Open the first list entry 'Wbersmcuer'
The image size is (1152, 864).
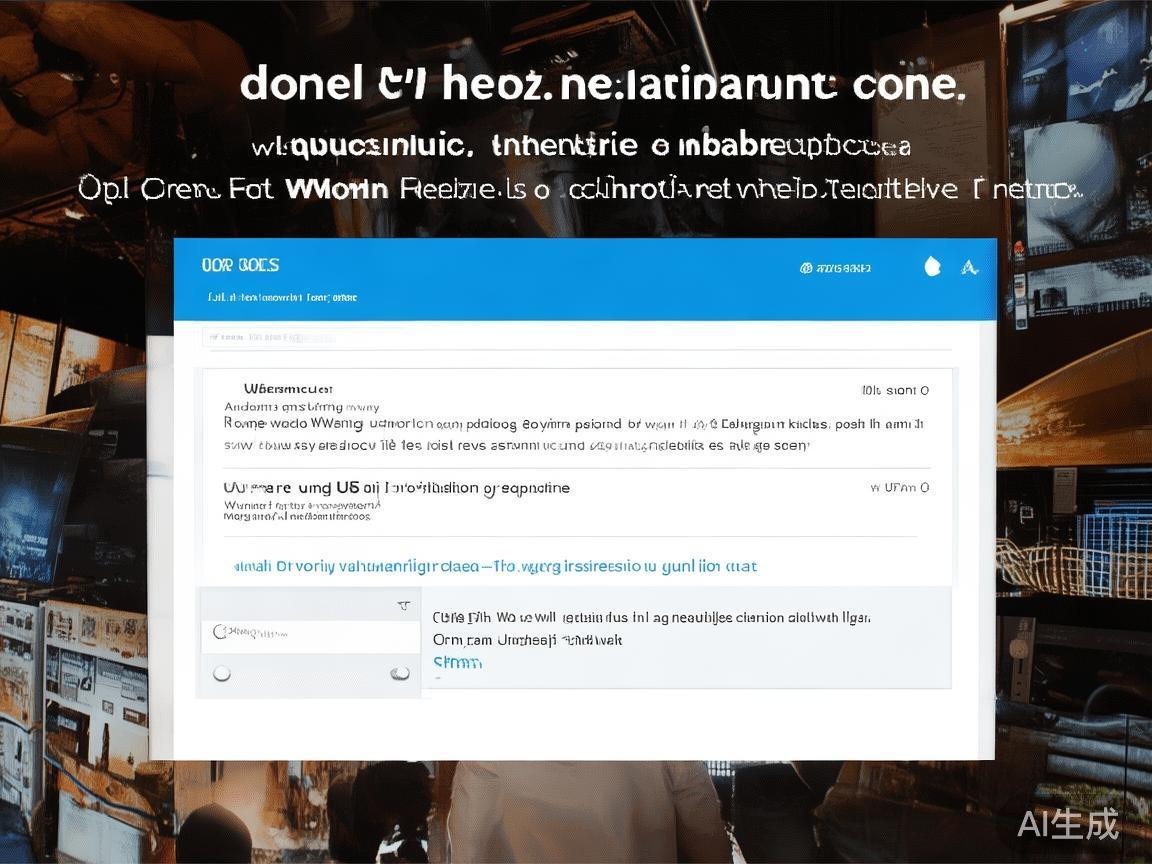(x=288, y=389)
